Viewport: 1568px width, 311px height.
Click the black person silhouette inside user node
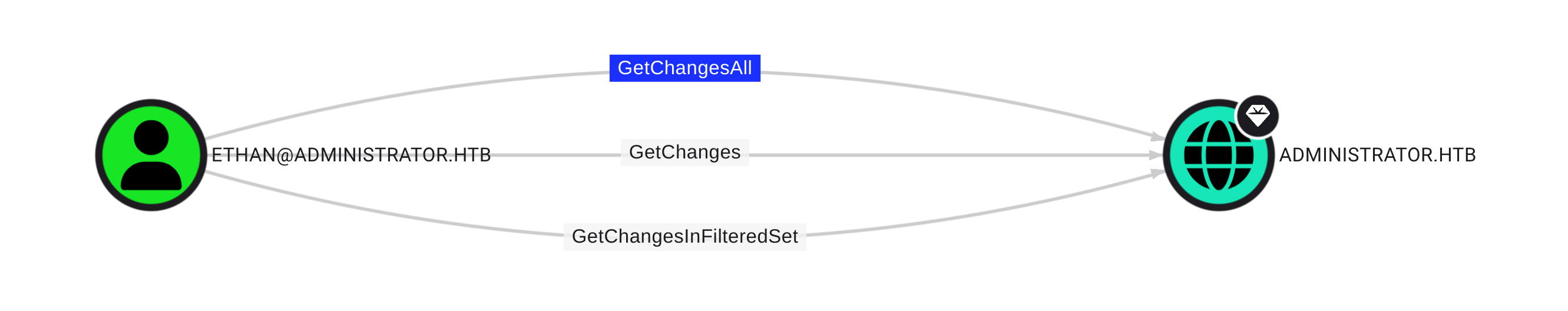coord(151,155)
